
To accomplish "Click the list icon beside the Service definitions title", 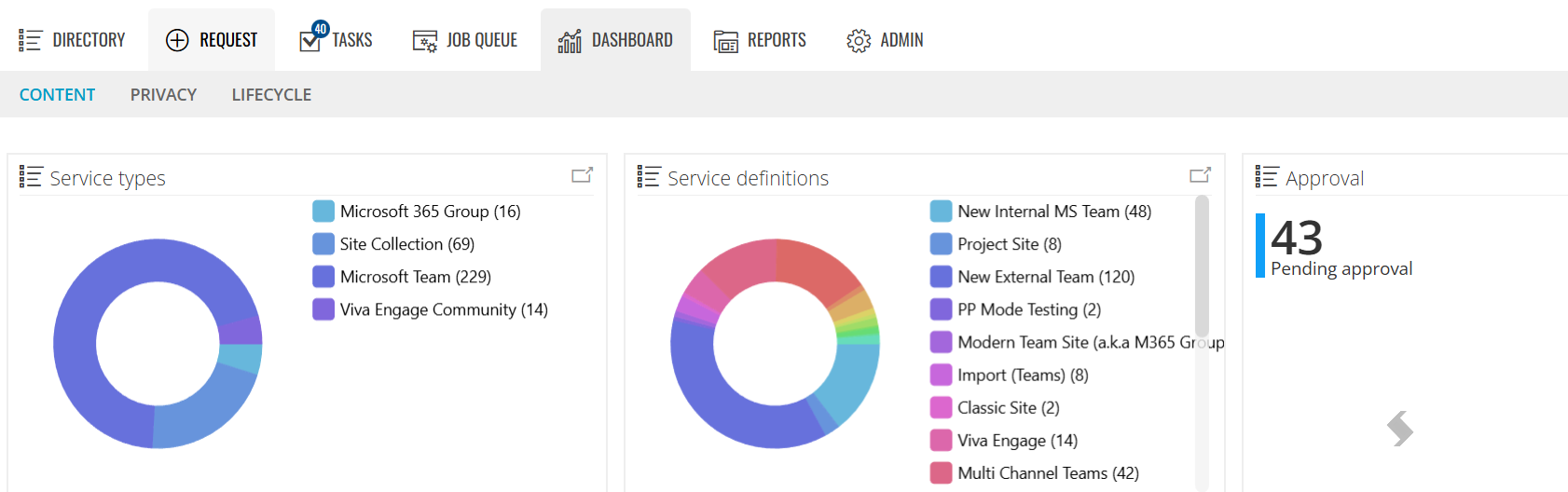I will pos(649,177).
